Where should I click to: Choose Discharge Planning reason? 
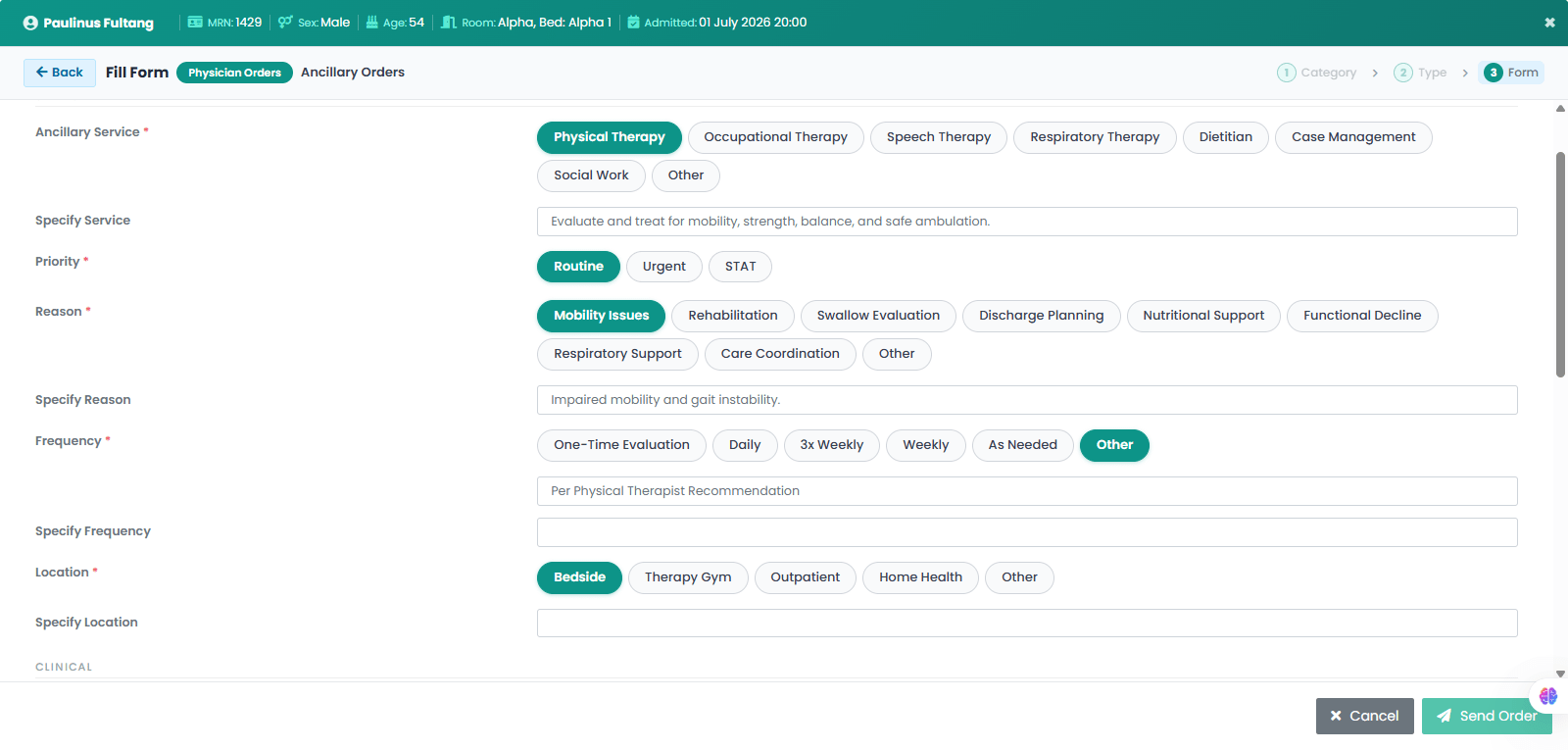click(x=1042, y=316)
